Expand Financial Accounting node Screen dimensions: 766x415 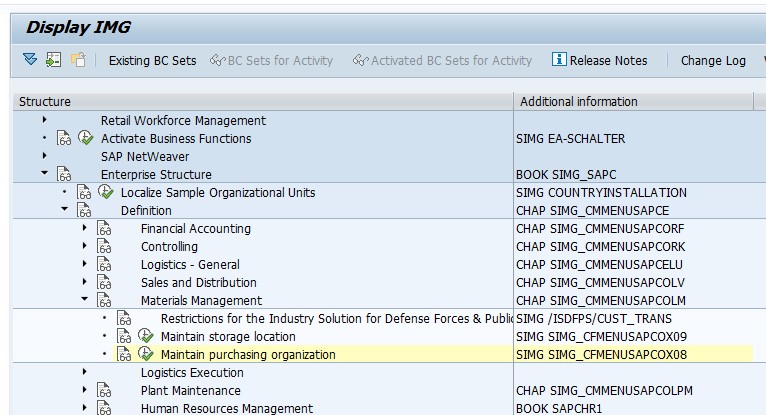tap(85, 228)
